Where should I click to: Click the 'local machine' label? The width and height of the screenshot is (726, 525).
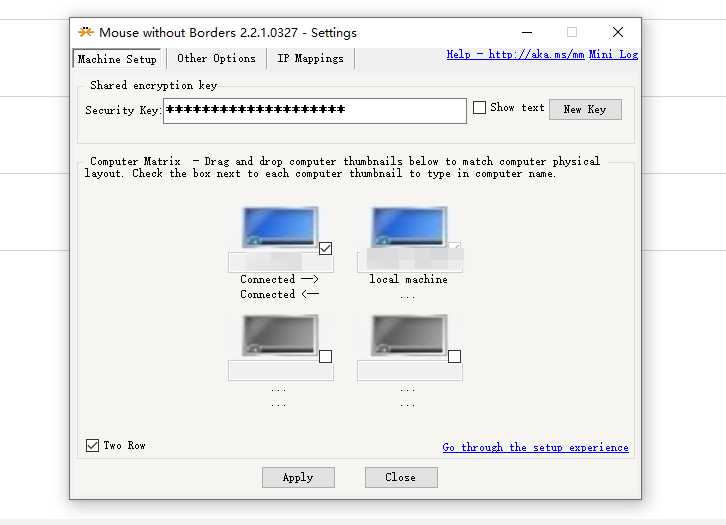point(408,279)
